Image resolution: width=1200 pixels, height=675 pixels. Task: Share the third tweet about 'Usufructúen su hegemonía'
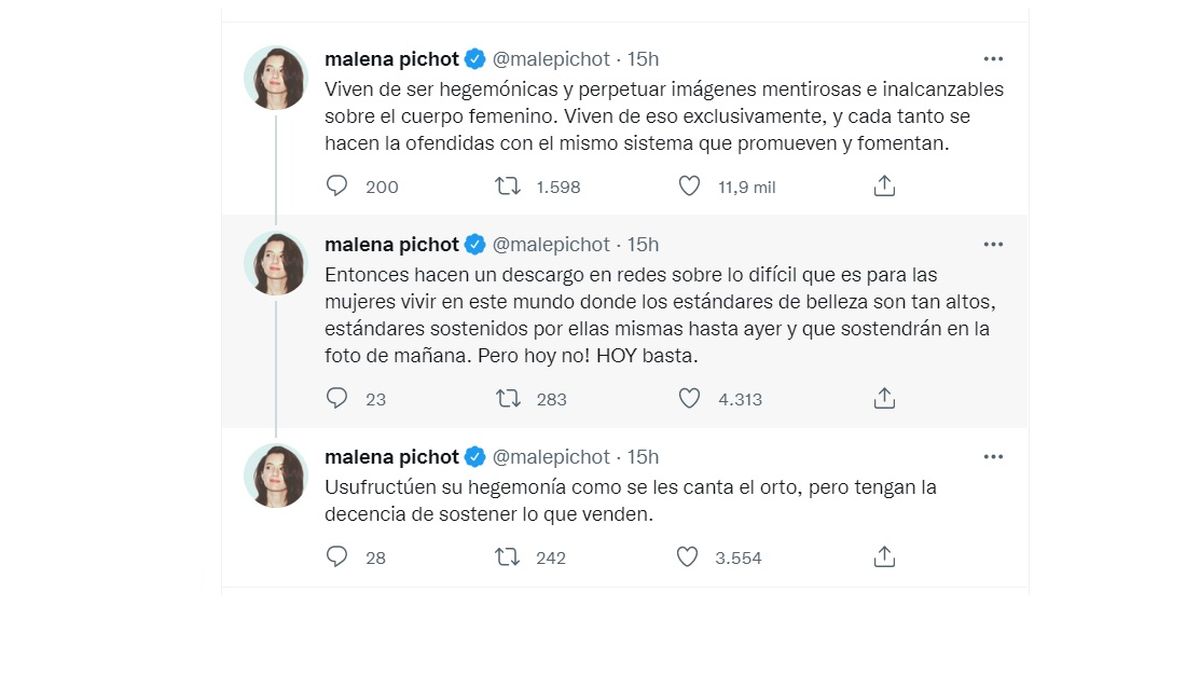(x=884, y=557)
